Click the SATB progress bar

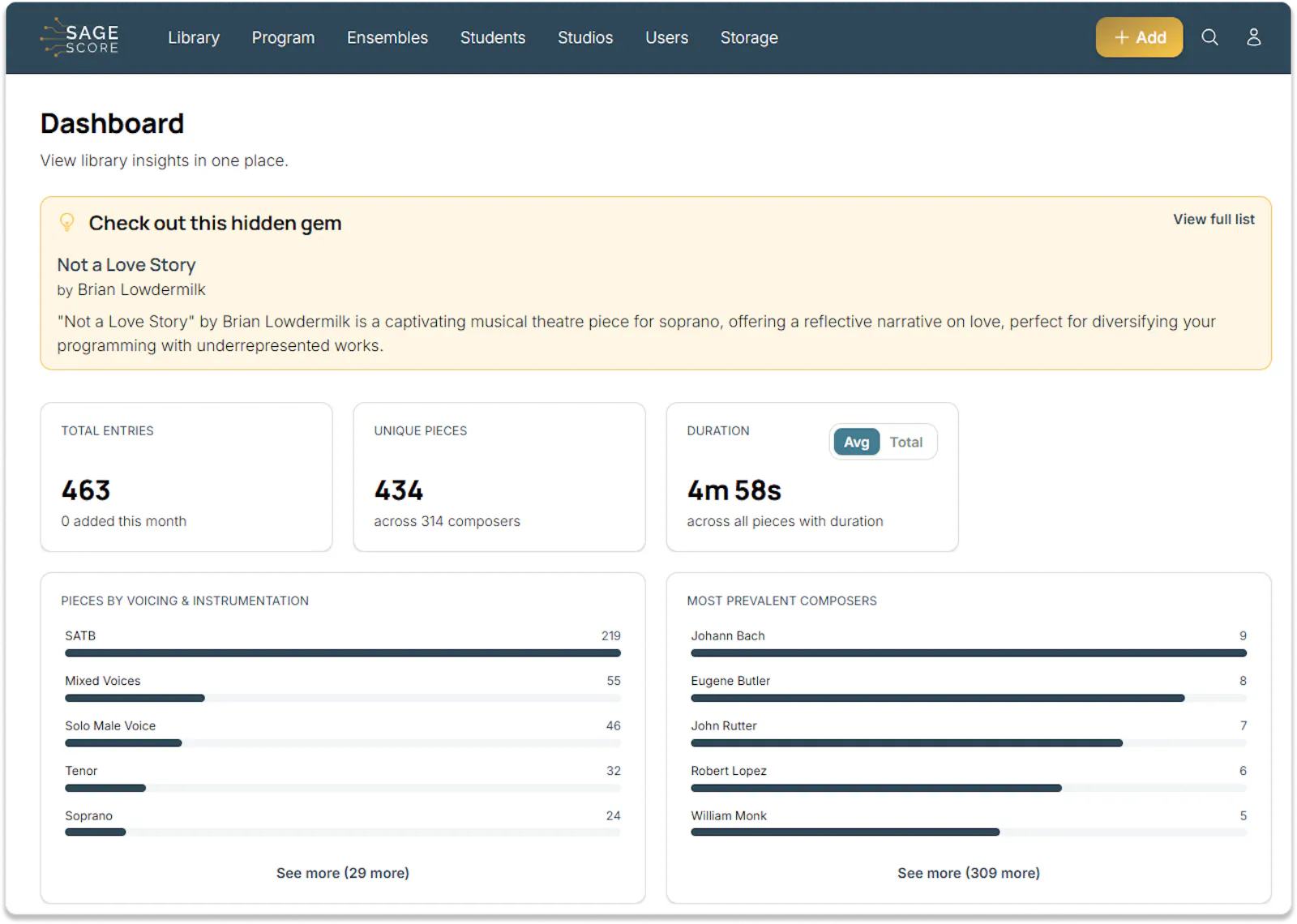[343, 652]
